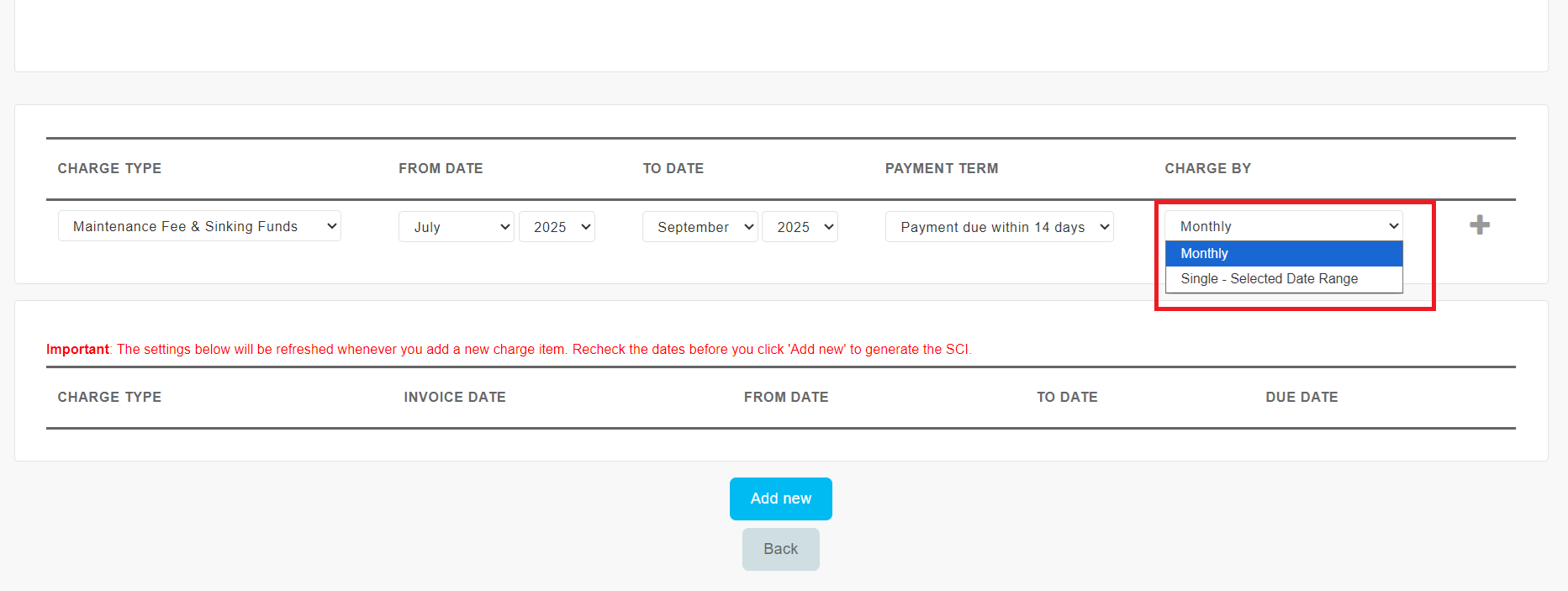
Task: Click the CHARGE BY column header
Action: pos(1207,169)
